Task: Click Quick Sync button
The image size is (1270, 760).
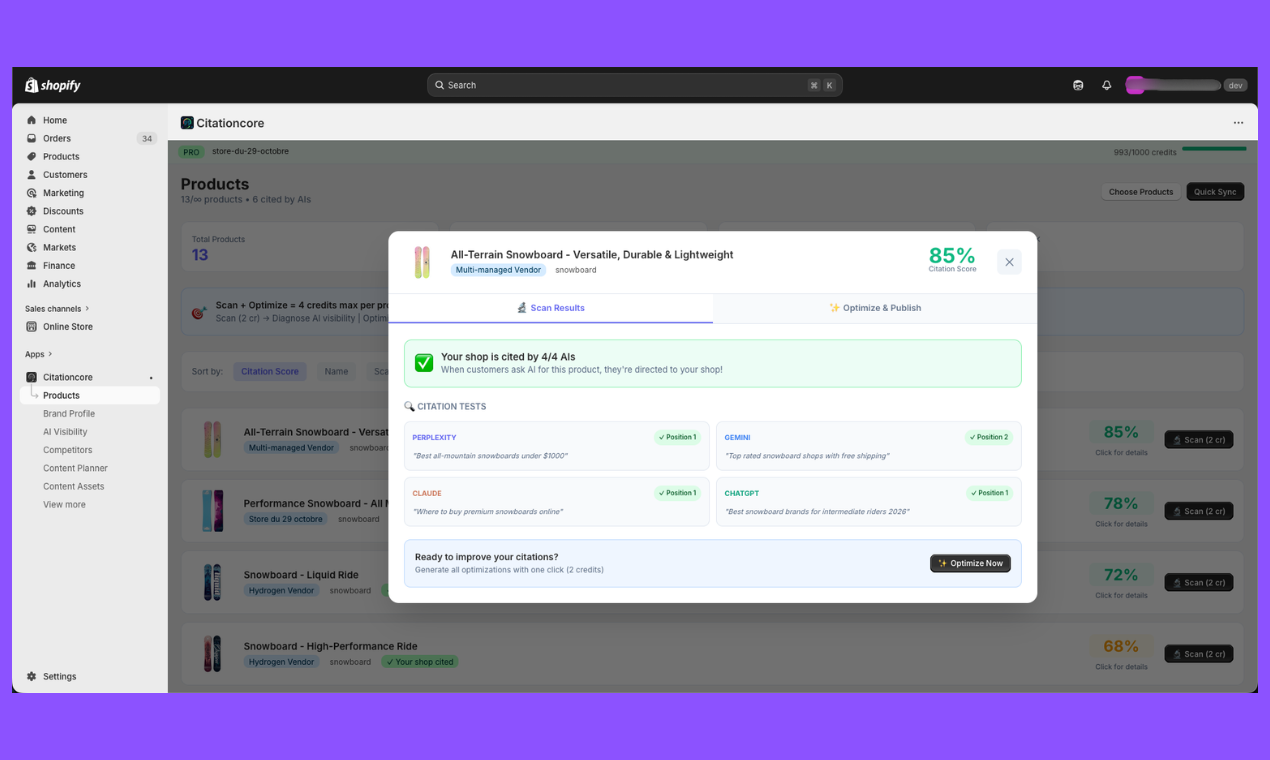Action: pos(1215,192)
